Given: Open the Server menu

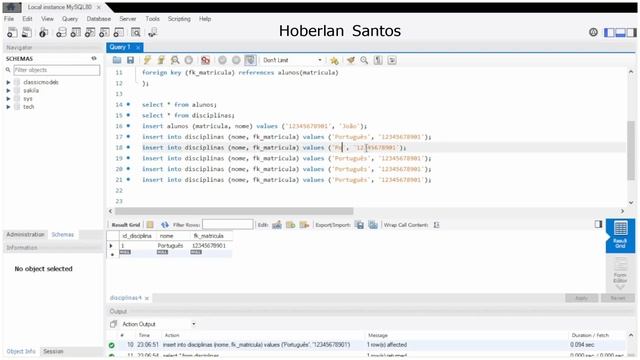Looking at the screenshot, I should coord(128,19).
